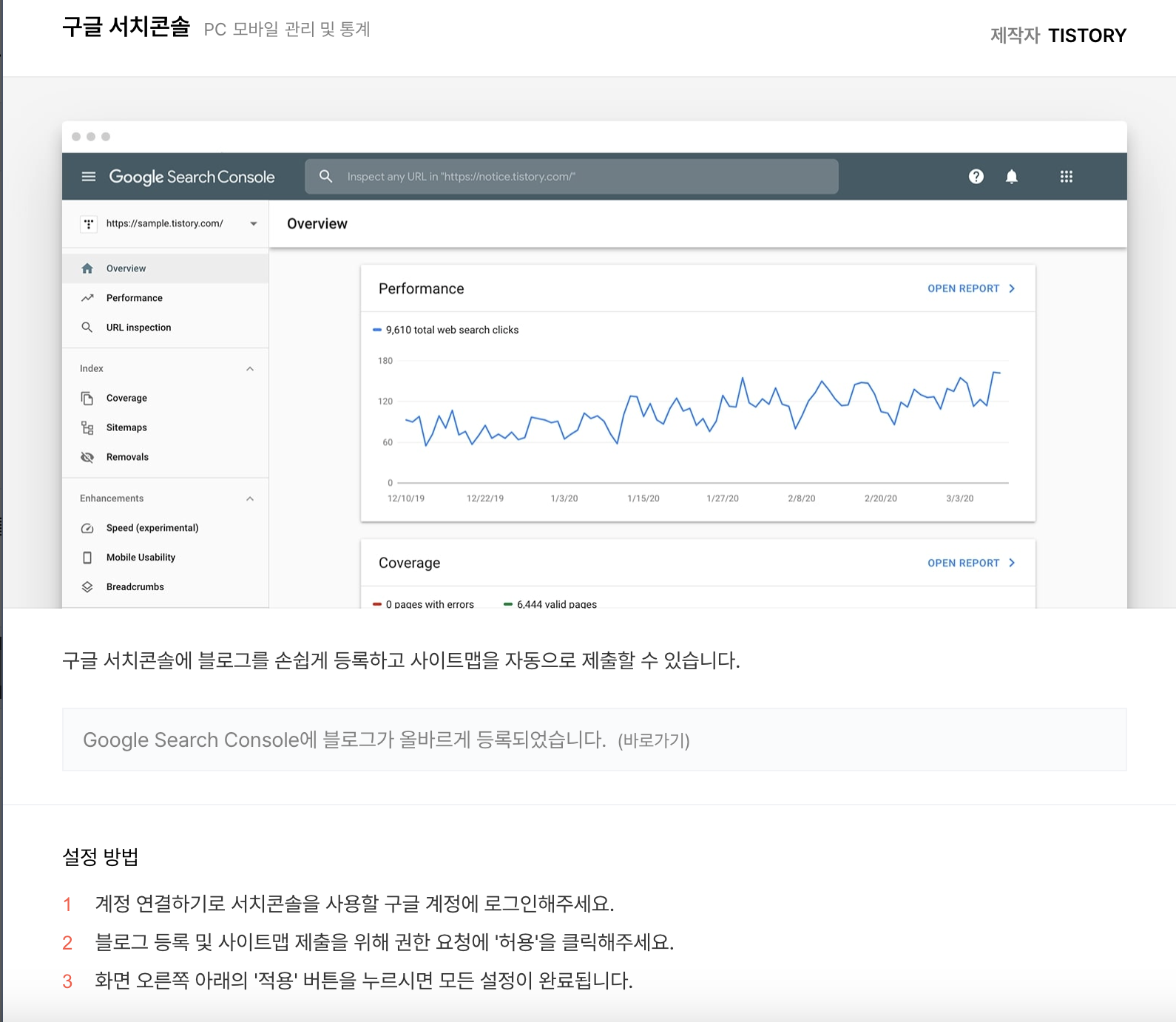Click the Overview home icon in sidebar

(x=87, y=268)
